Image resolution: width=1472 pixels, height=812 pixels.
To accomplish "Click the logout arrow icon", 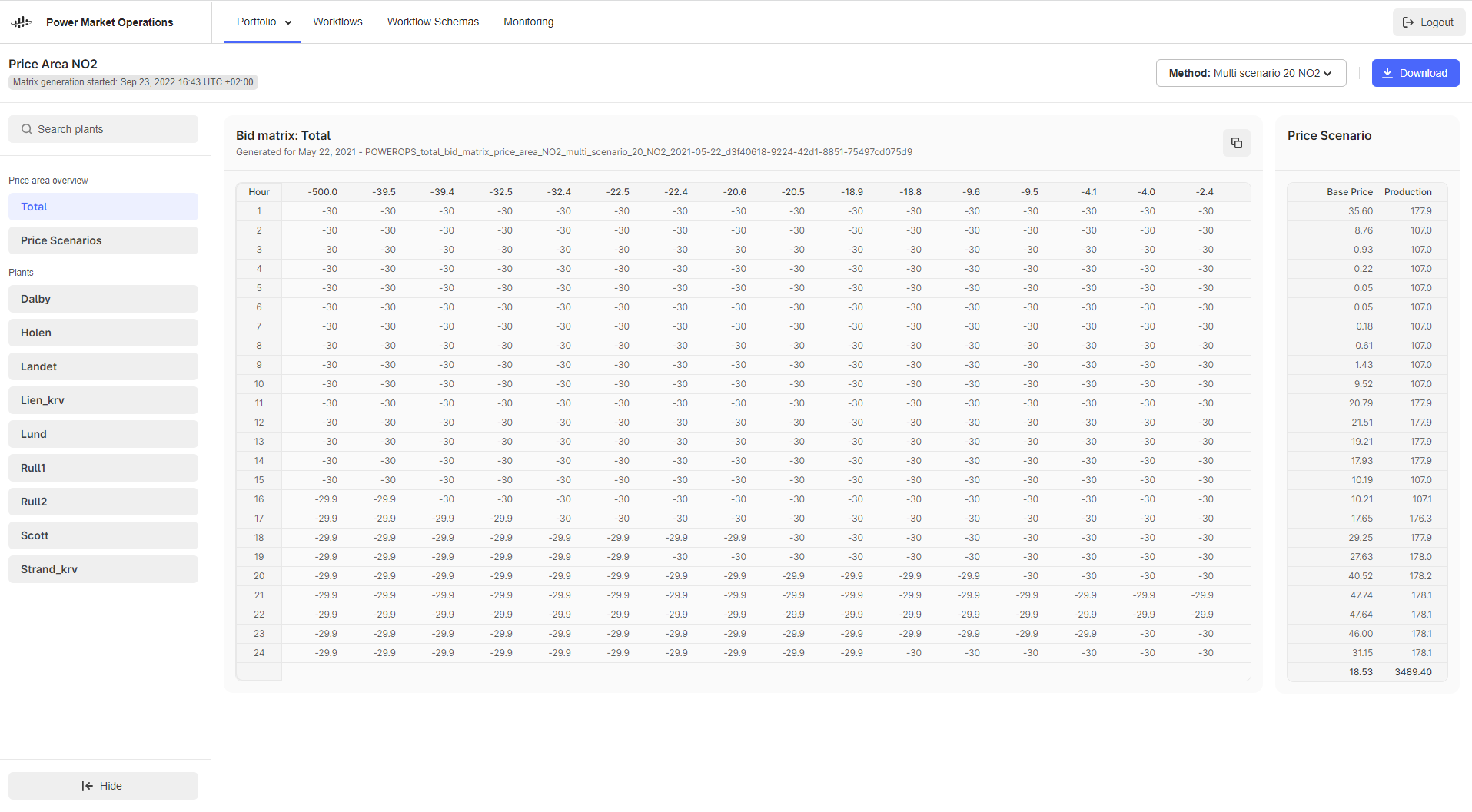I will click(1408, 22).
